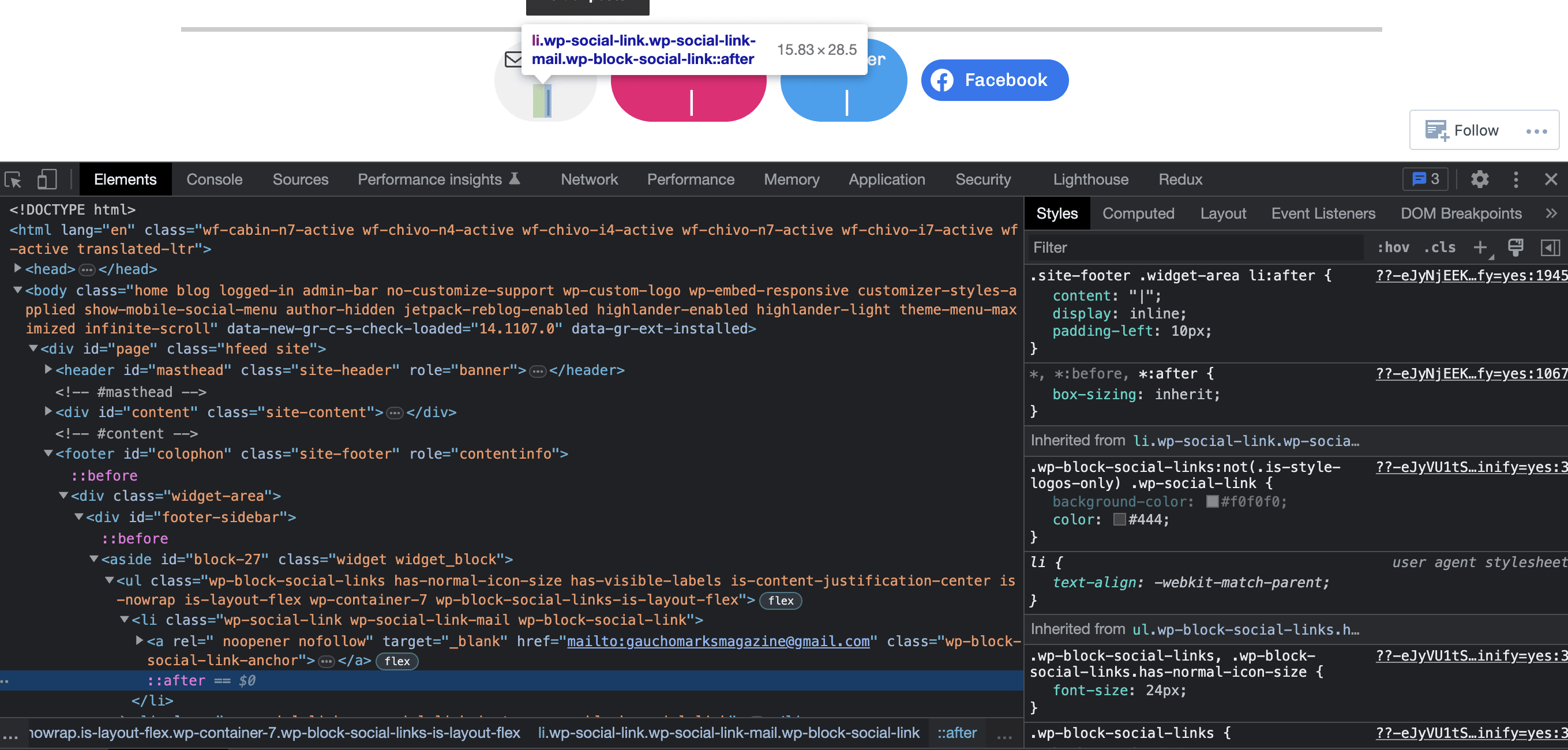Image resolution: width=1568 pixels, height=750 pixels.
Task: Switch to the Computed tab
Action: click(x=1138, y=213)
